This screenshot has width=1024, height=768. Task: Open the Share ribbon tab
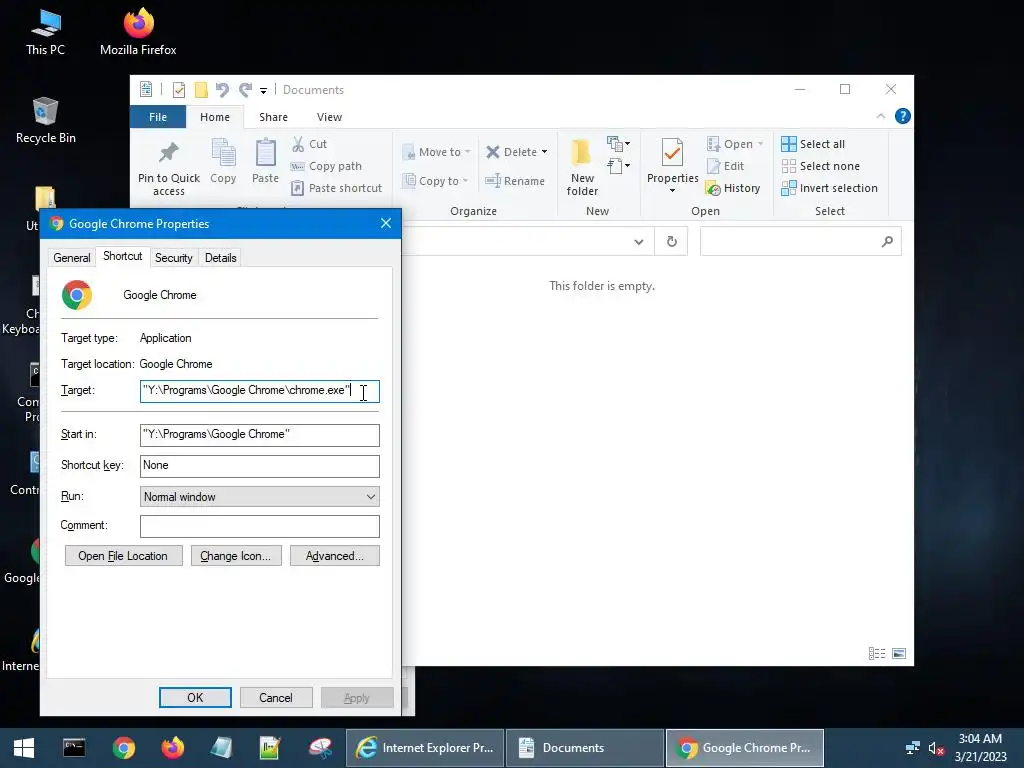coord(273,117)
